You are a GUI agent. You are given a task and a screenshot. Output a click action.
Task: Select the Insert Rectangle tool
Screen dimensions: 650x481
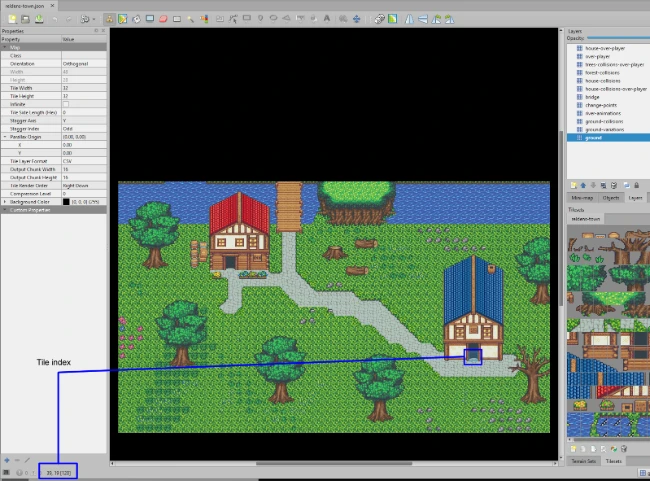[x=247, y=19]
